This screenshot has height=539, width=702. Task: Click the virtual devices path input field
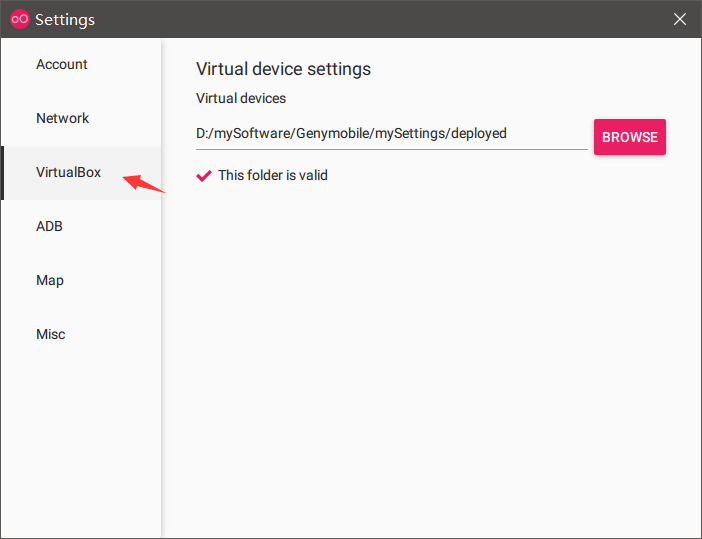tap(392, 134)
